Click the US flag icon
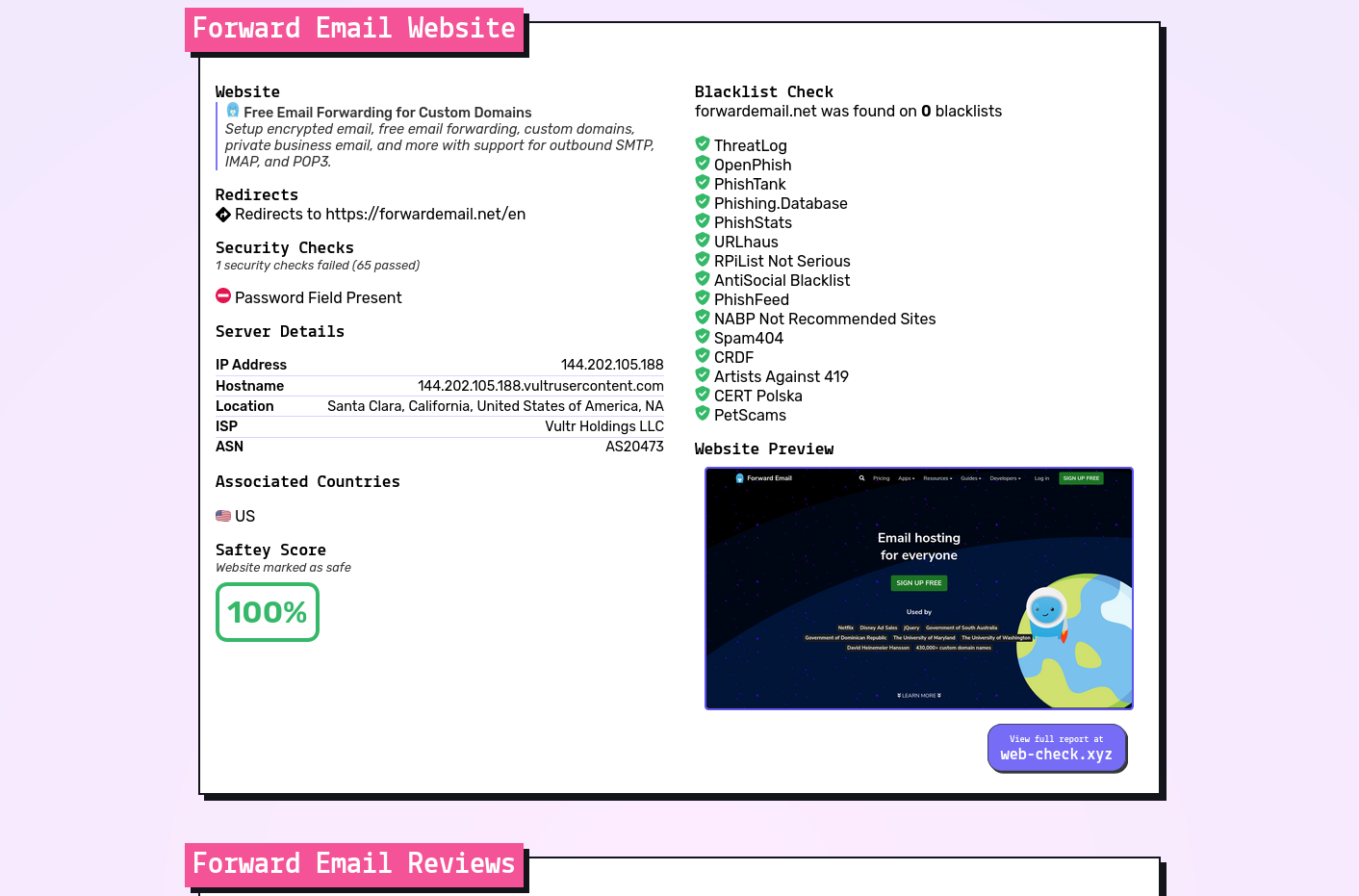1359x896 pixels. 223,516
